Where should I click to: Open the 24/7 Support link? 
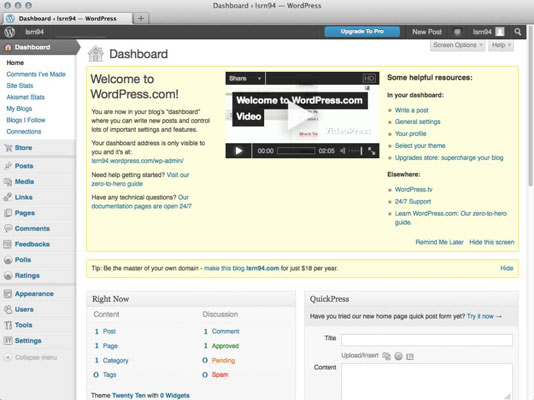click(413, 202)
